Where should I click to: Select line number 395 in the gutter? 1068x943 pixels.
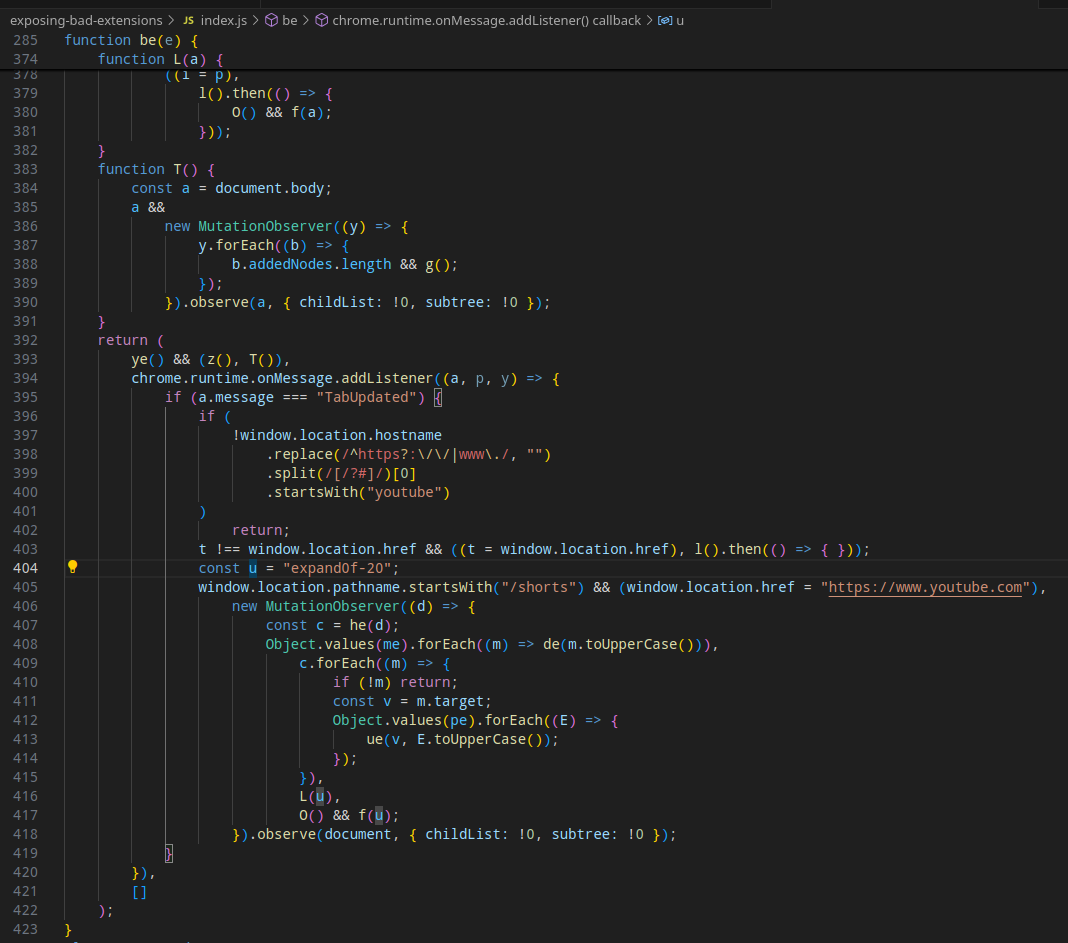click(25, 397)
